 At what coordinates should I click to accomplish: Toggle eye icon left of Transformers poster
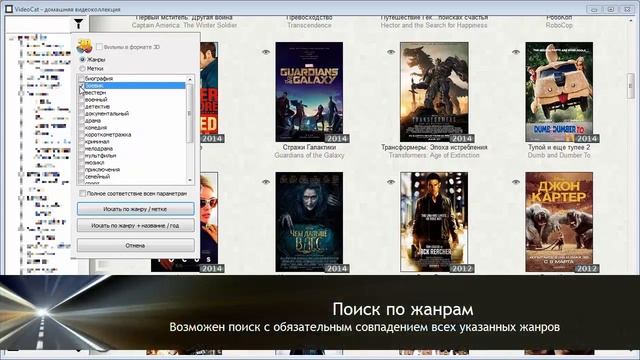[391, 52]
